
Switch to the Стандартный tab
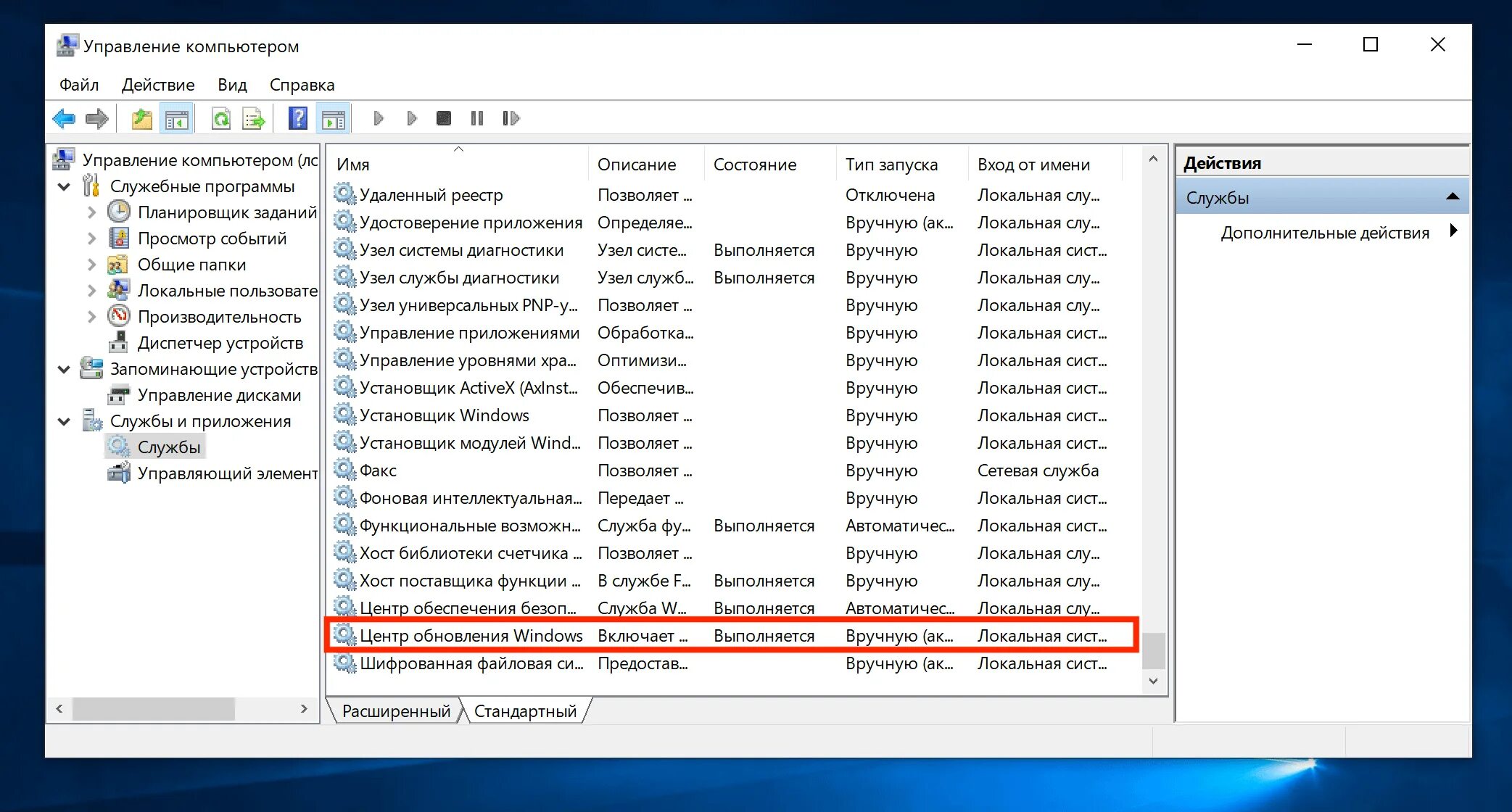pos(525,711)
